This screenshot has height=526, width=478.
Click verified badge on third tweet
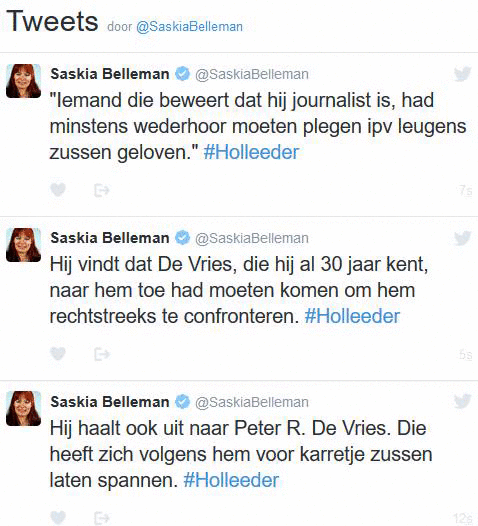182,402
